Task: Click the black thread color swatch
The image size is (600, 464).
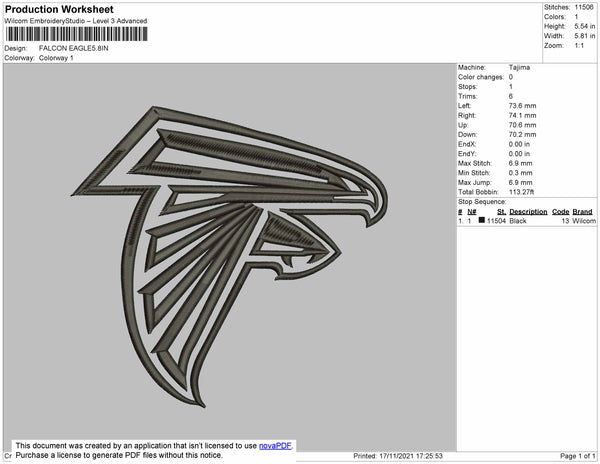Action: [x=482, y=220]
